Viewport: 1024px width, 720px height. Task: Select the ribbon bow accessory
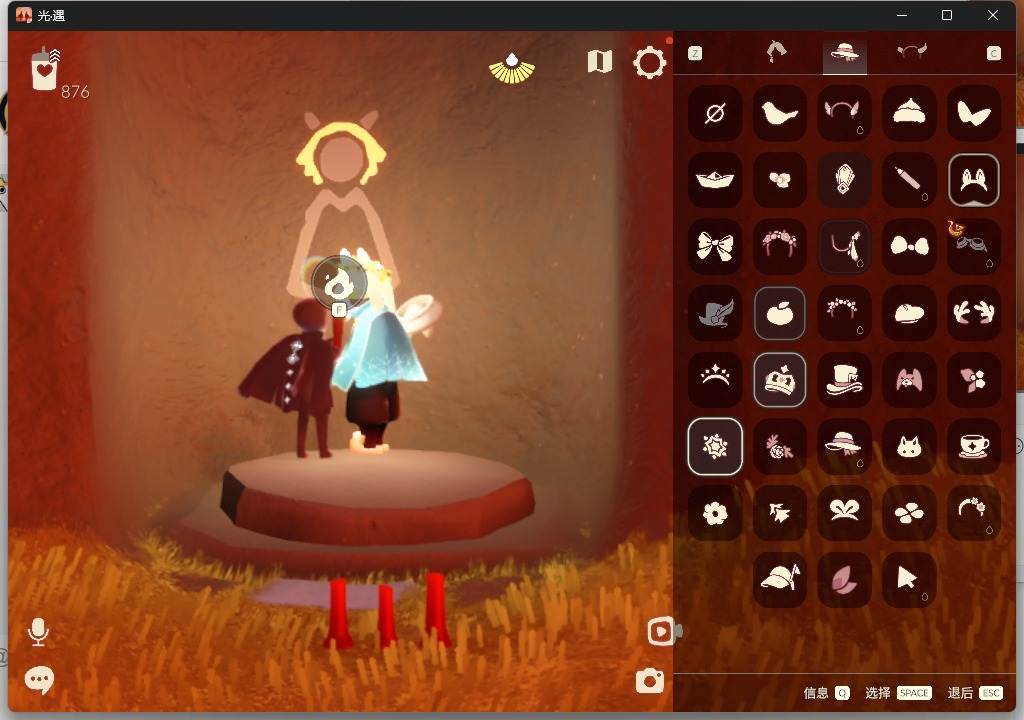[x=715, y=247]
